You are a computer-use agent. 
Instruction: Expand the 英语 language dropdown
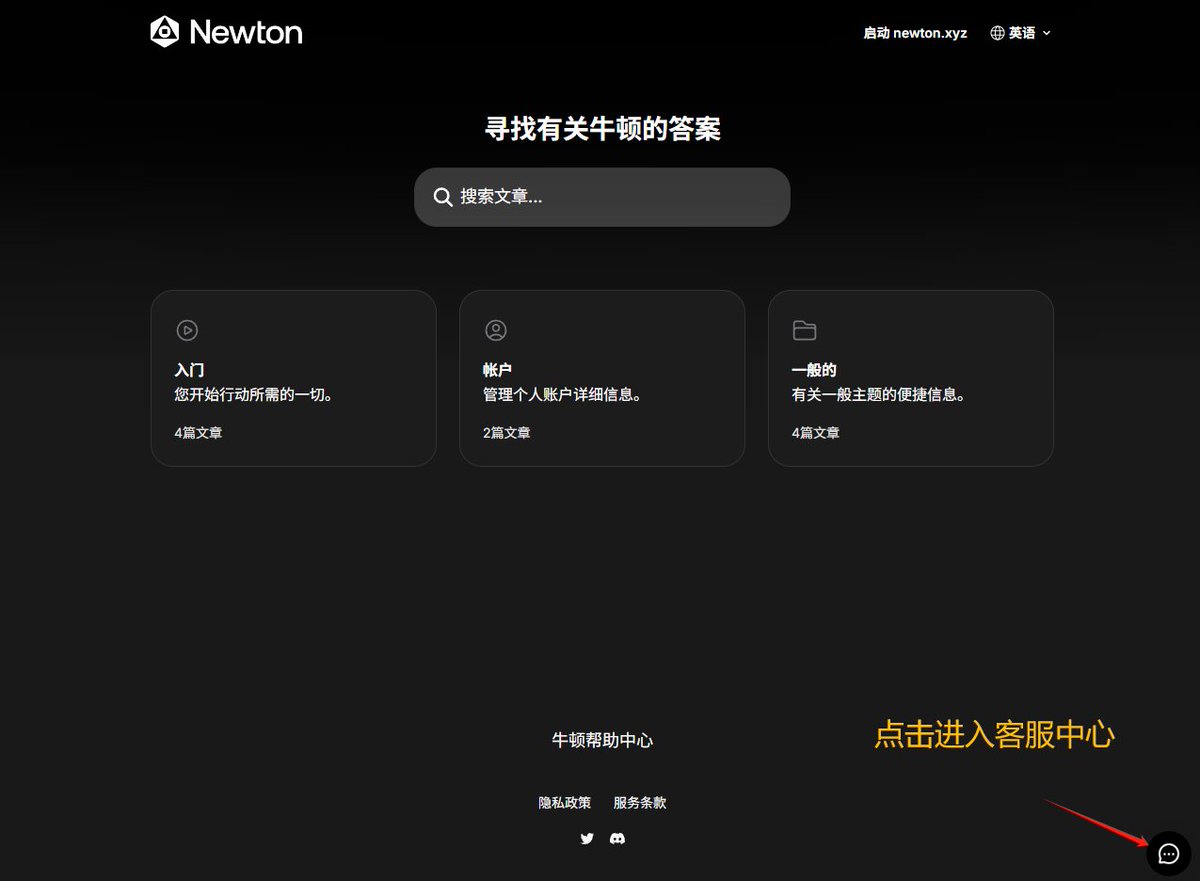1021,33
